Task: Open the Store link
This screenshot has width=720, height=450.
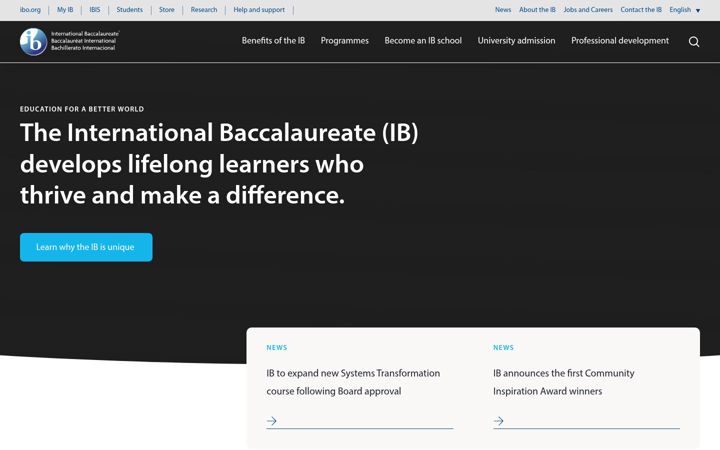Action: click(167, 10)
